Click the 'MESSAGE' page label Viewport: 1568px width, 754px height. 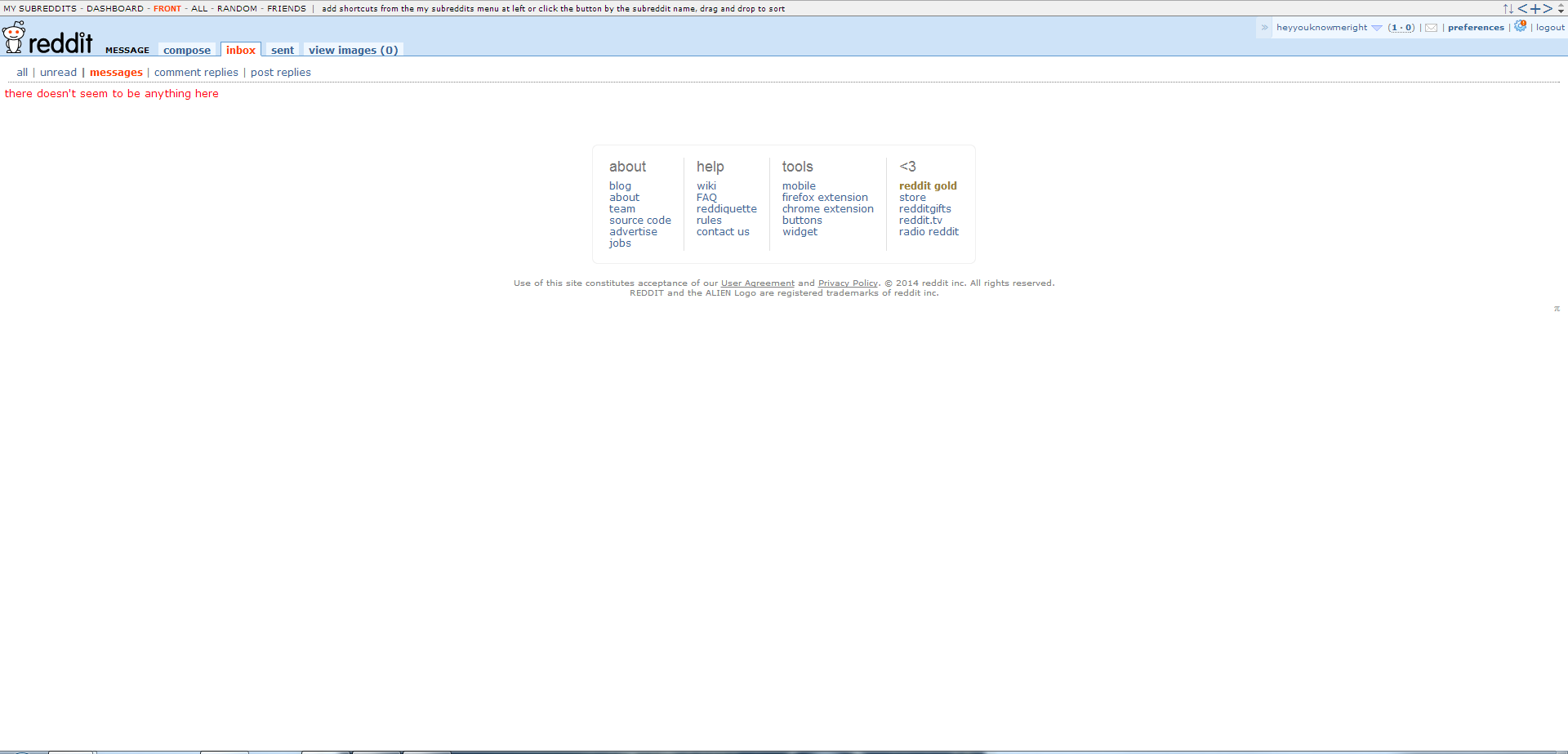pos(127,51)
